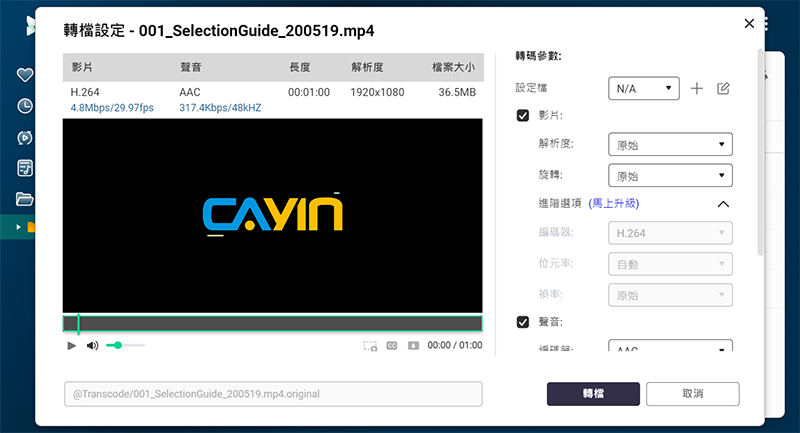This screenshot has width=800, height=433.
Task: Click the crop region icon below preview
Action: tap(370, 346)
